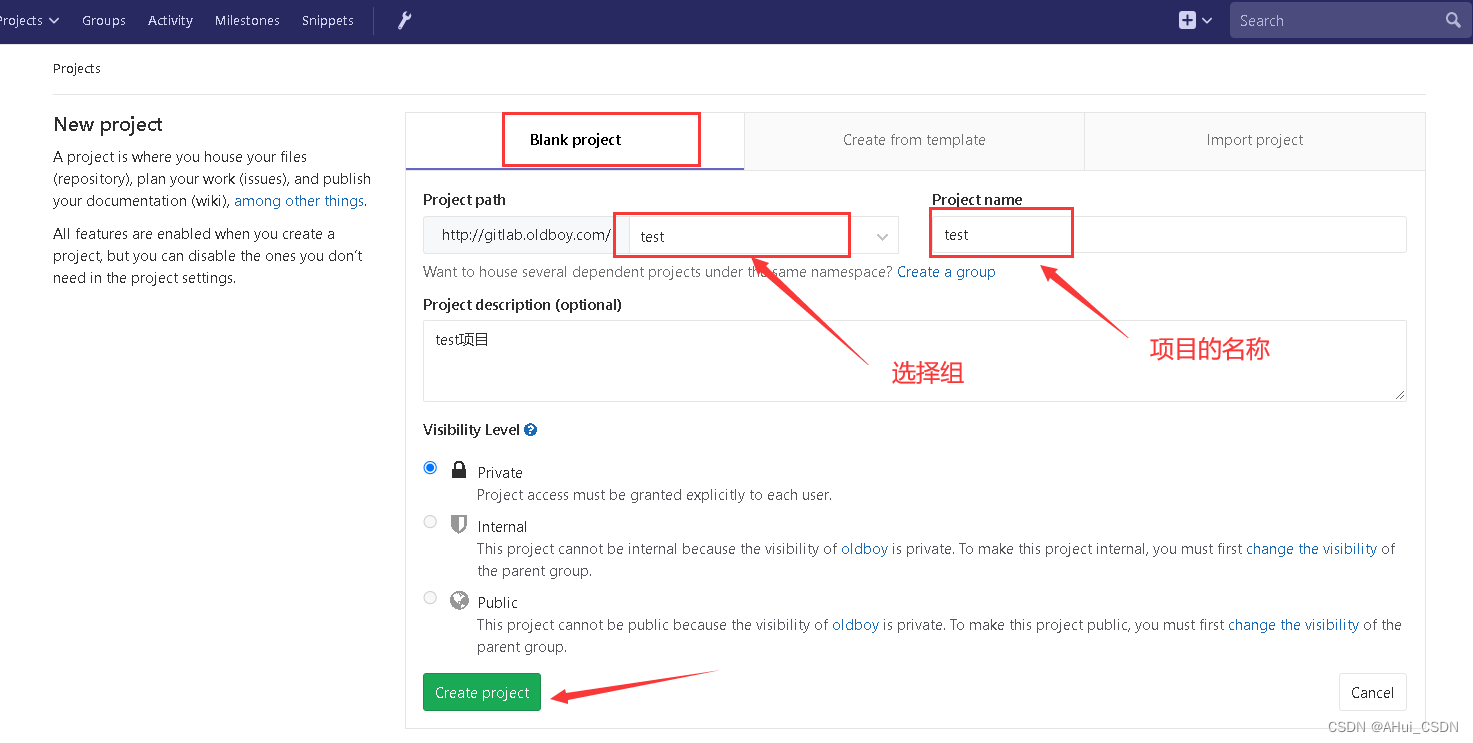The height and width of the screenshot is (743, 1473).
Task: Select the Internal visibility radio button
Action: 430,521
